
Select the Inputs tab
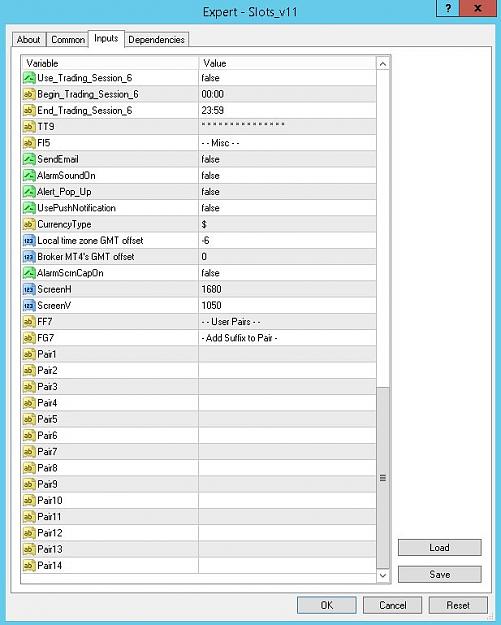click(x=106, y=39)
